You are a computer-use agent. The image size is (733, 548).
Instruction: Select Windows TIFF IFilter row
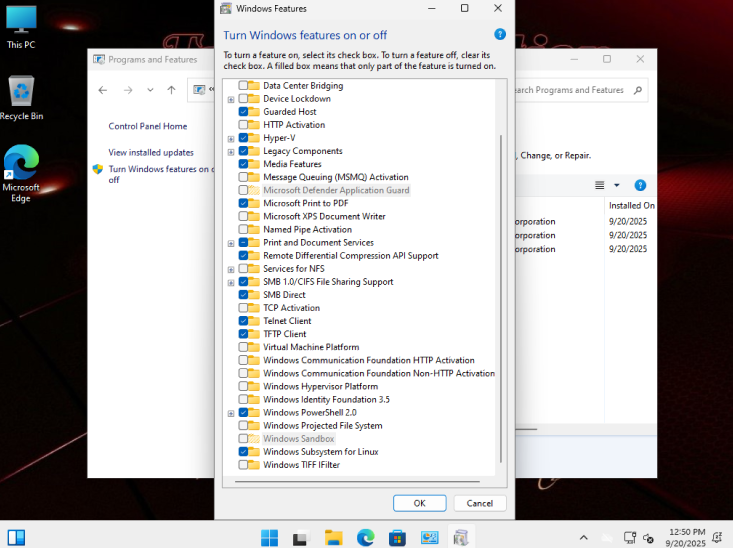coord(302,465)
